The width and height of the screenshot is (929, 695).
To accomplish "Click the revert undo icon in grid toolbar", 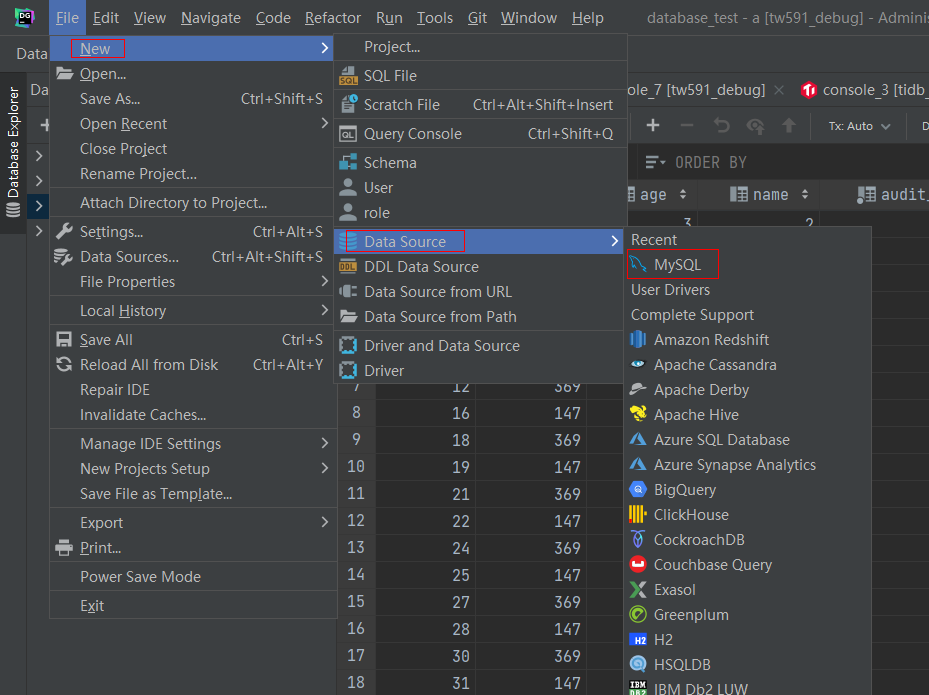I will coord(721,126).
